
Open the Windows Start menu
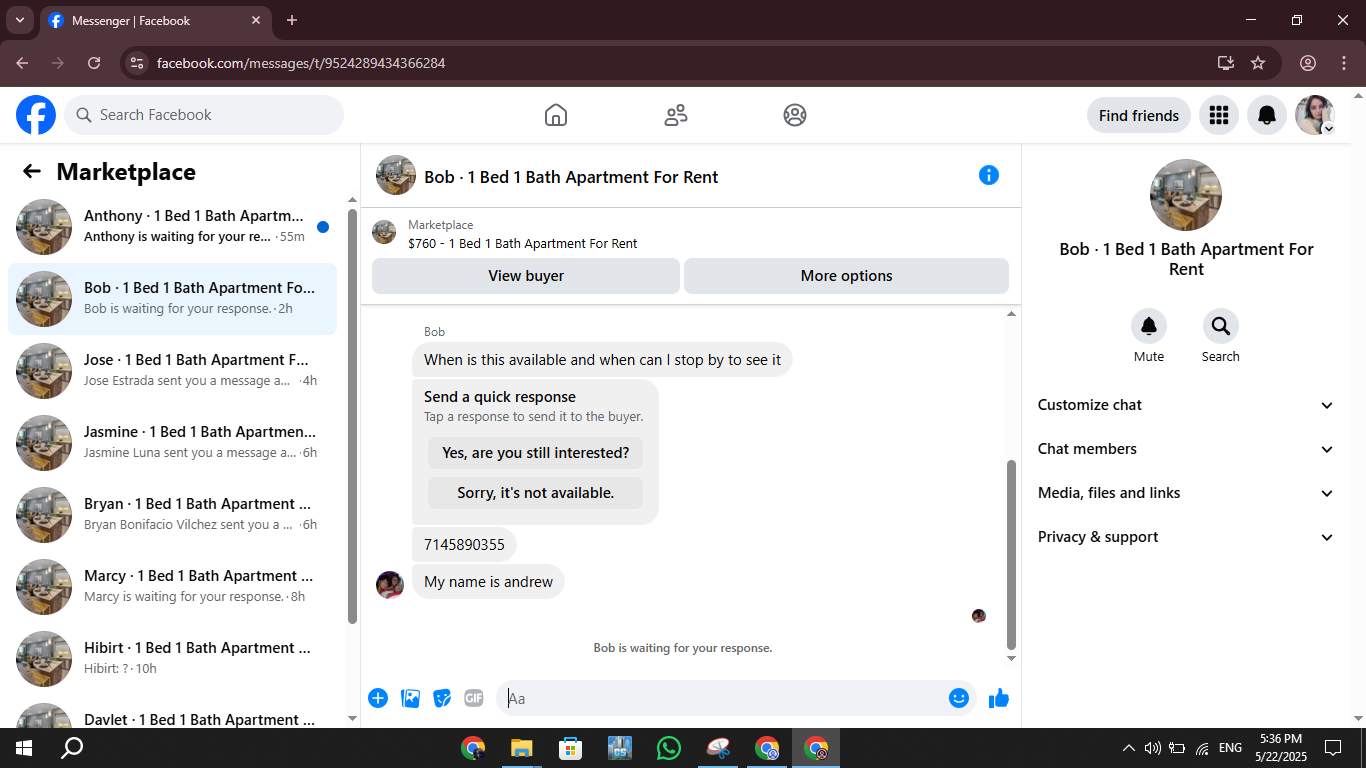click(x=24, y=748)
